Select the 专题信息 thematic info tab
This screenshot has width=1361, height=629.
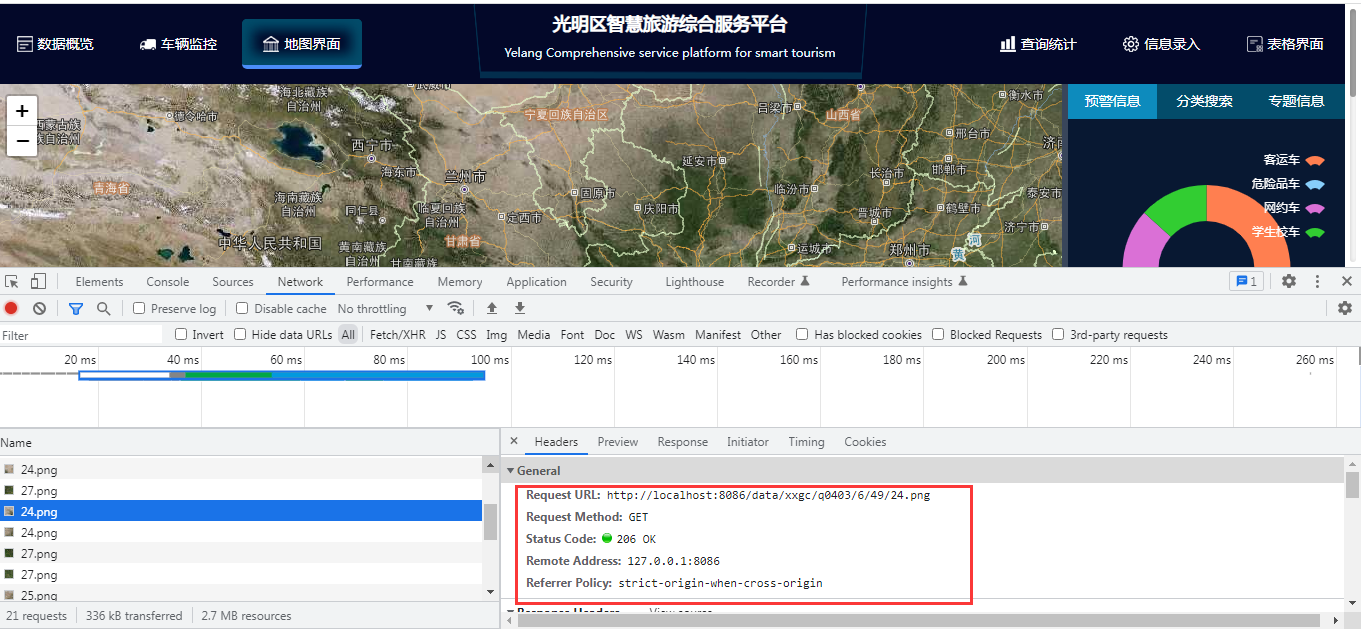[1296, 101]
